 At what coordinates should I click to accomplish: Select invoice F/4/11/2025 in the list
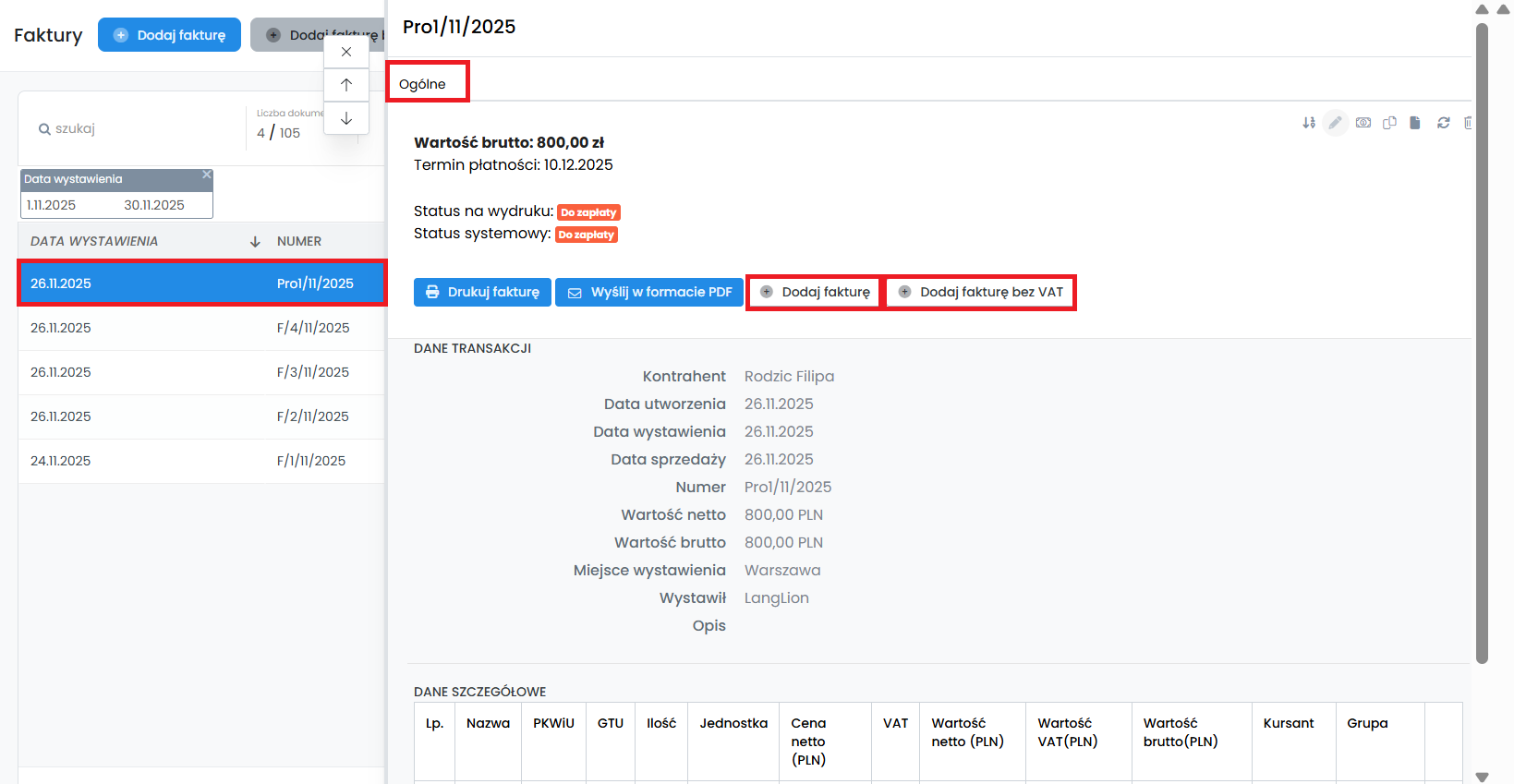click(201, 328)
